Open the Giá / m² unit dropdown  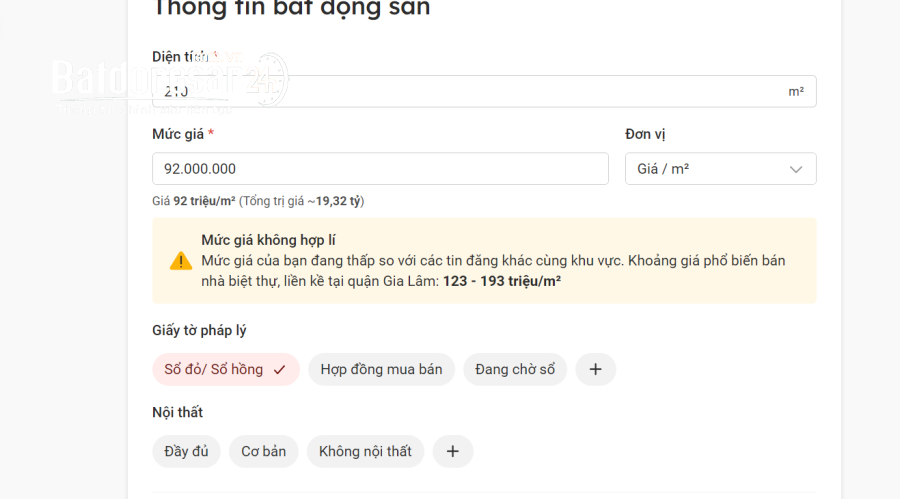(x=720, y=169)
